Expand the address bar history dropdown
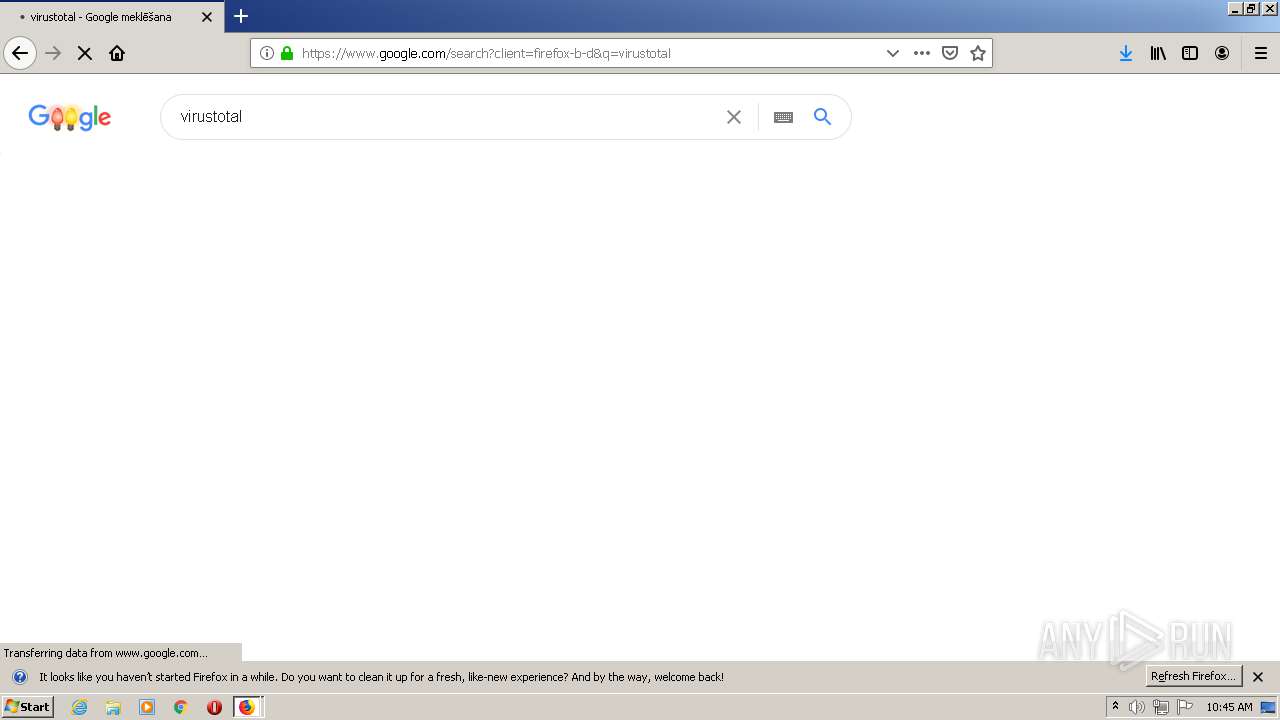Screen dimensions: 1280x720 pos(893,53)
